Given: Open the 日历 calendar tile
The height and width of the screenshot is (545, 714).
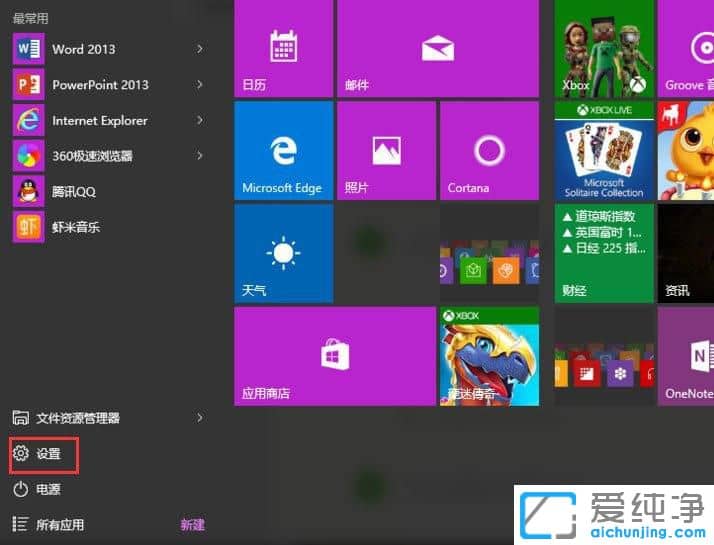Looking at the screenshot, I should [283, 48].
